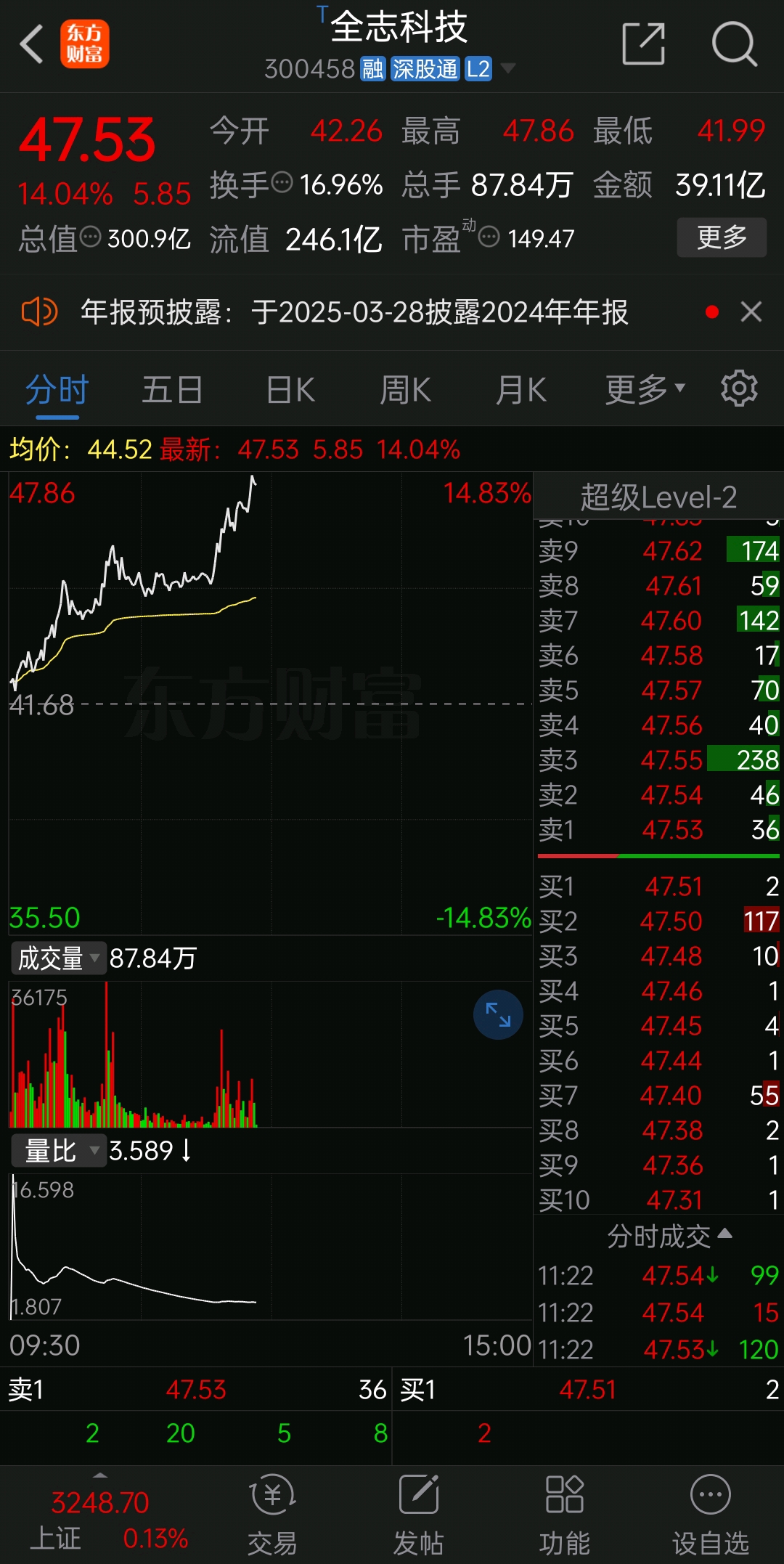Select the 卖9 47.62 order row
Screen dimensions: 784x1564
click(658, 550)
